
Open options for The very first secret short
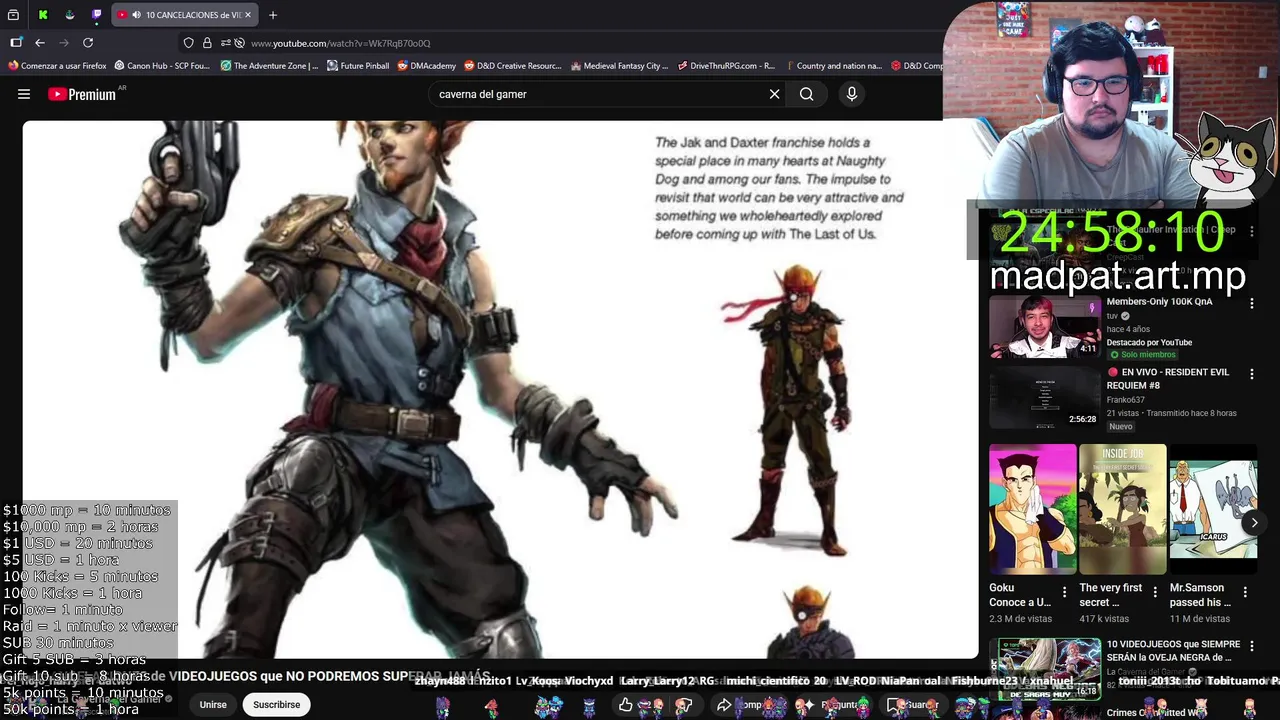click(x=1155, y=592)
